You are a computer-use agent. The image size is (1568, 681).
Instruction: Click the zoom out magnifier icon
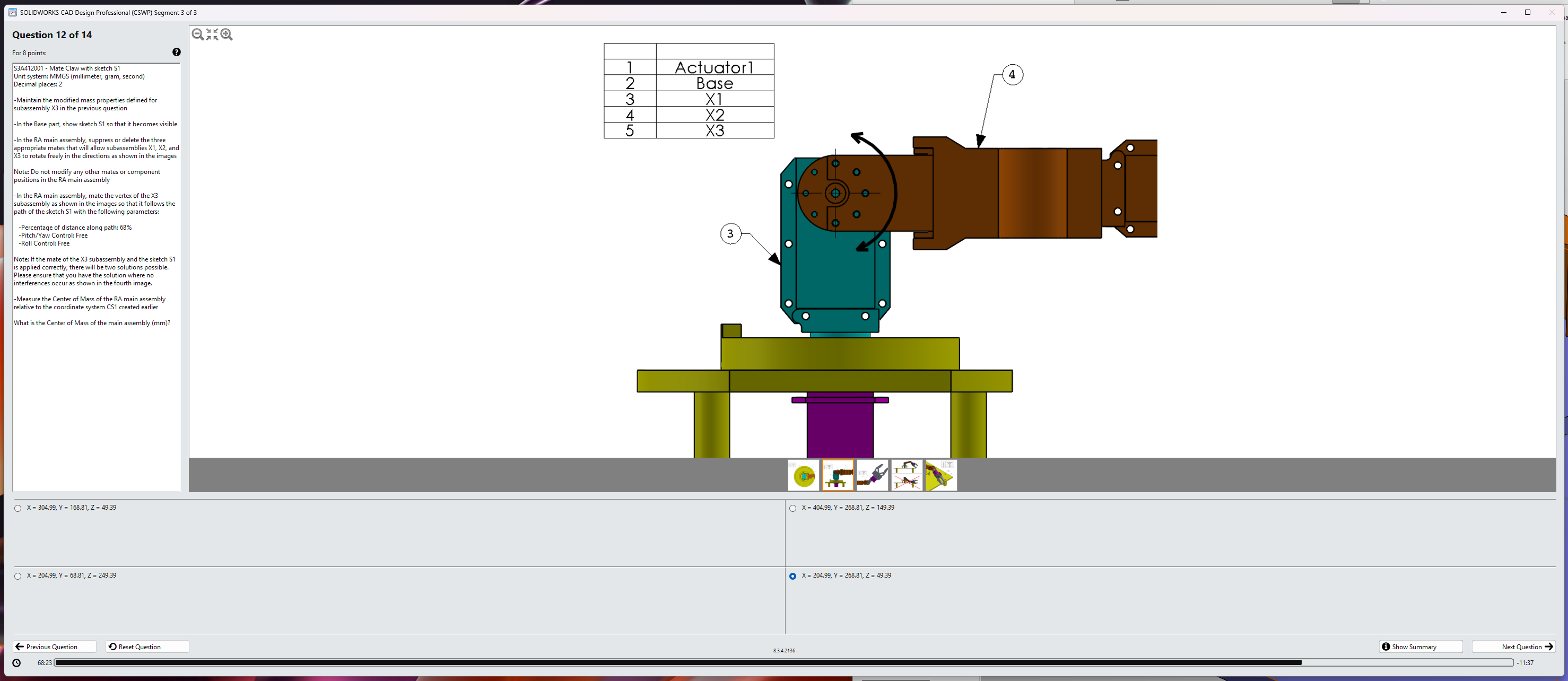197,34
